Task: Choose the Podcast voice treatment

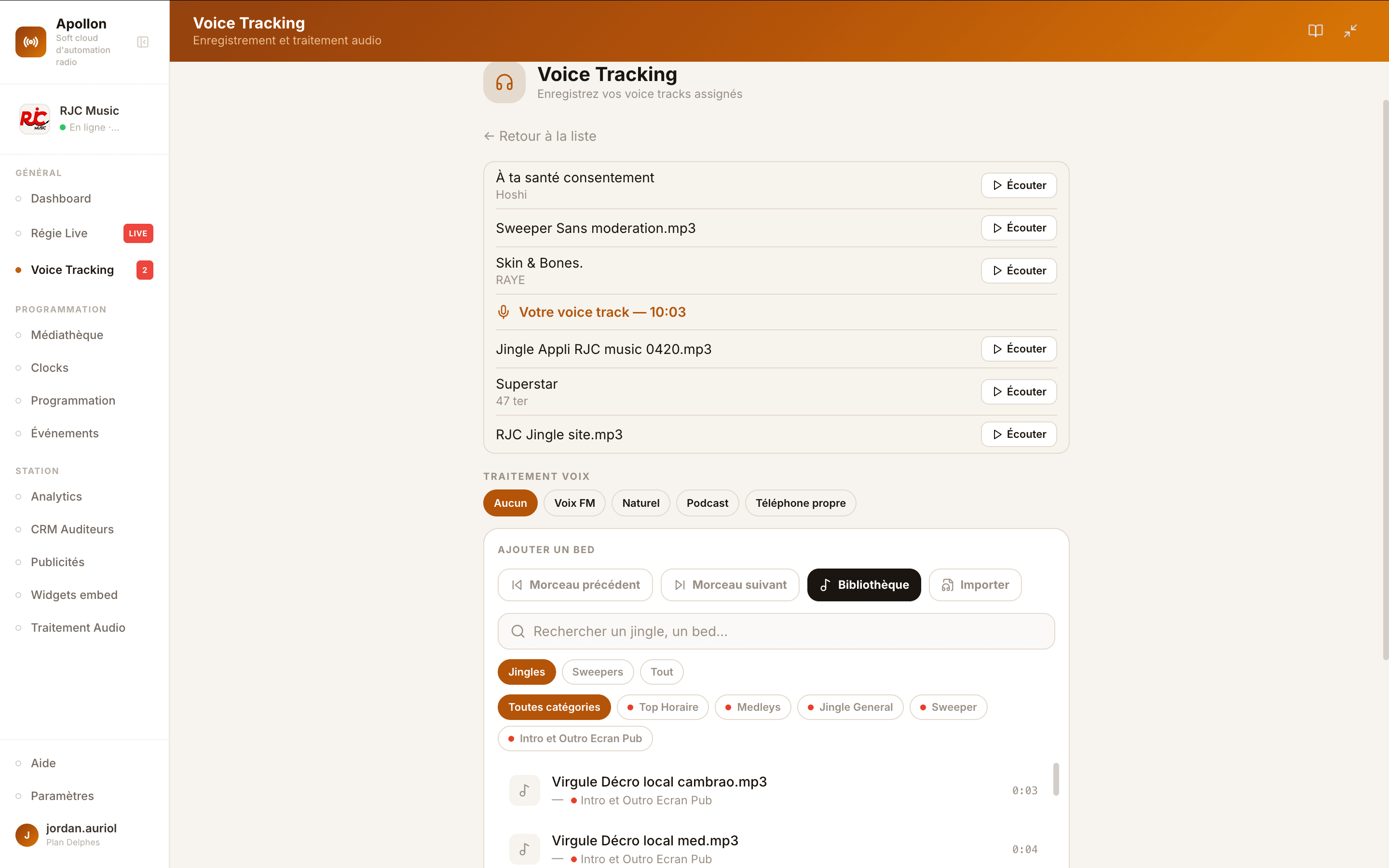Action: coord(707,503)
